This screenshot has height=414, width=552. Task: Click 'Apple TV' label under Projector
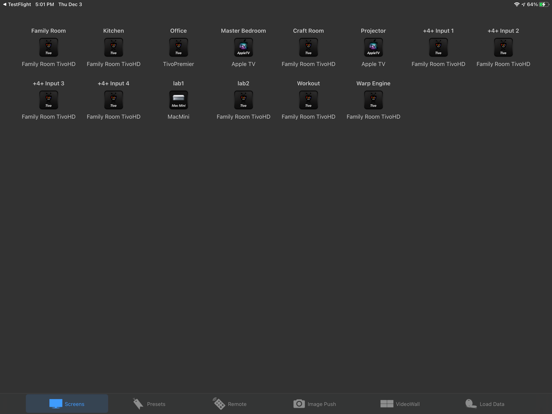pos(373,64)
